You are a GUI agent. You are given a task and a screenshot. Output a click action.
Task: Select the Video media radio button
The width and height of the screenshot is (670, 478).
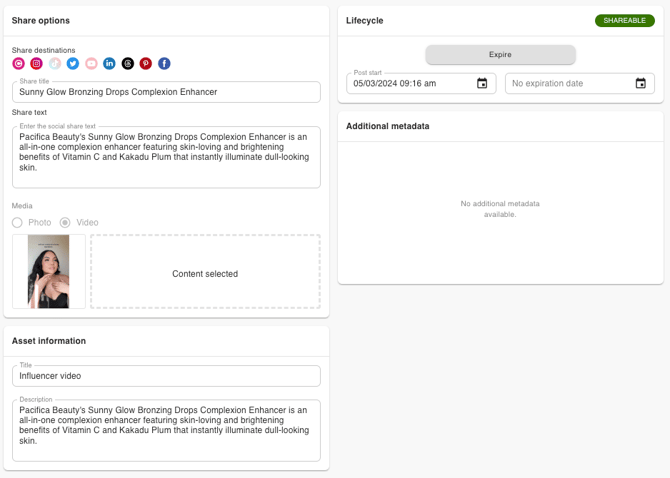65,222
